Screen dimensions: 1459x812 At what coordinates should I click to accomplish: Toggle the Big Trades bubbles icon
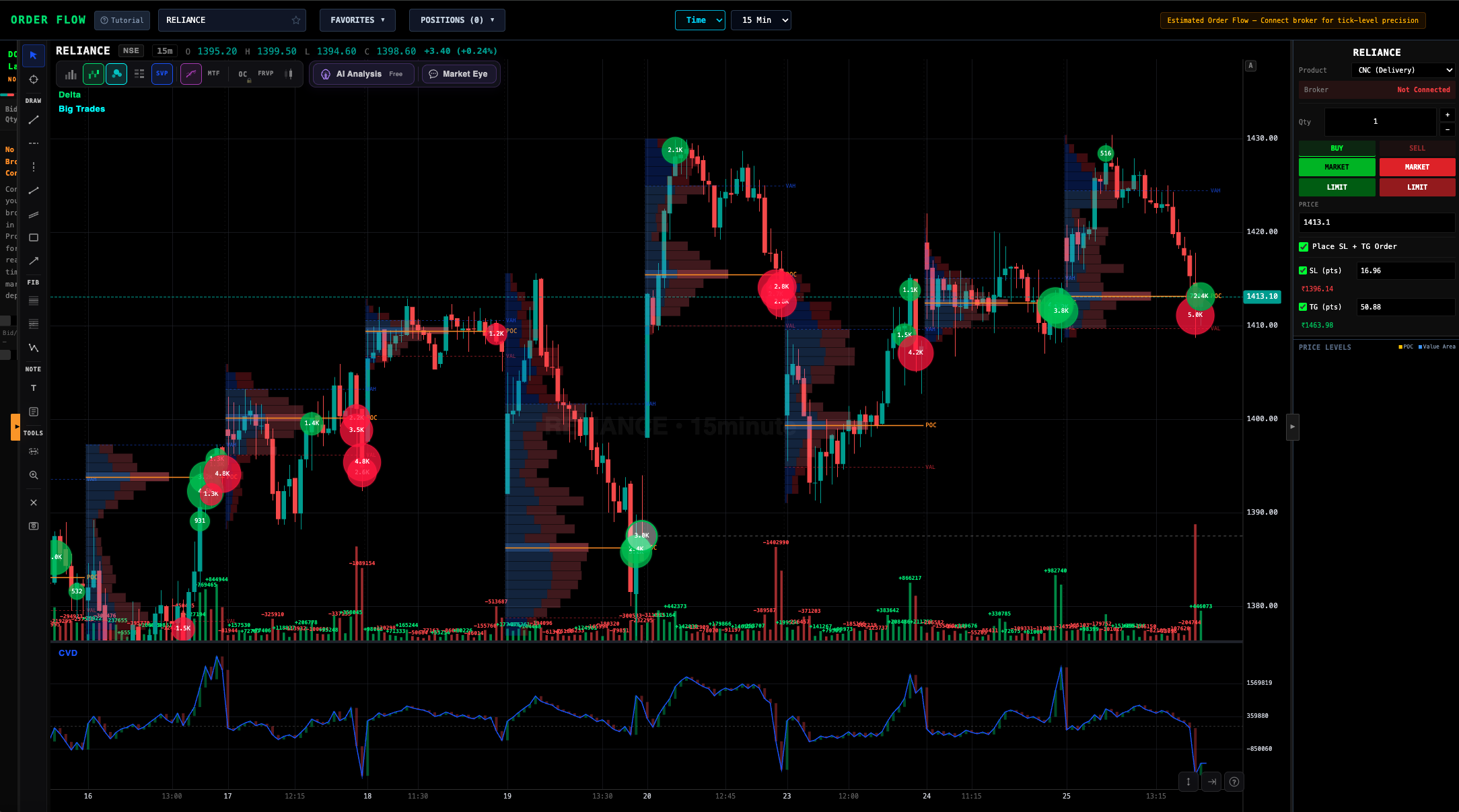coord(116,74)
